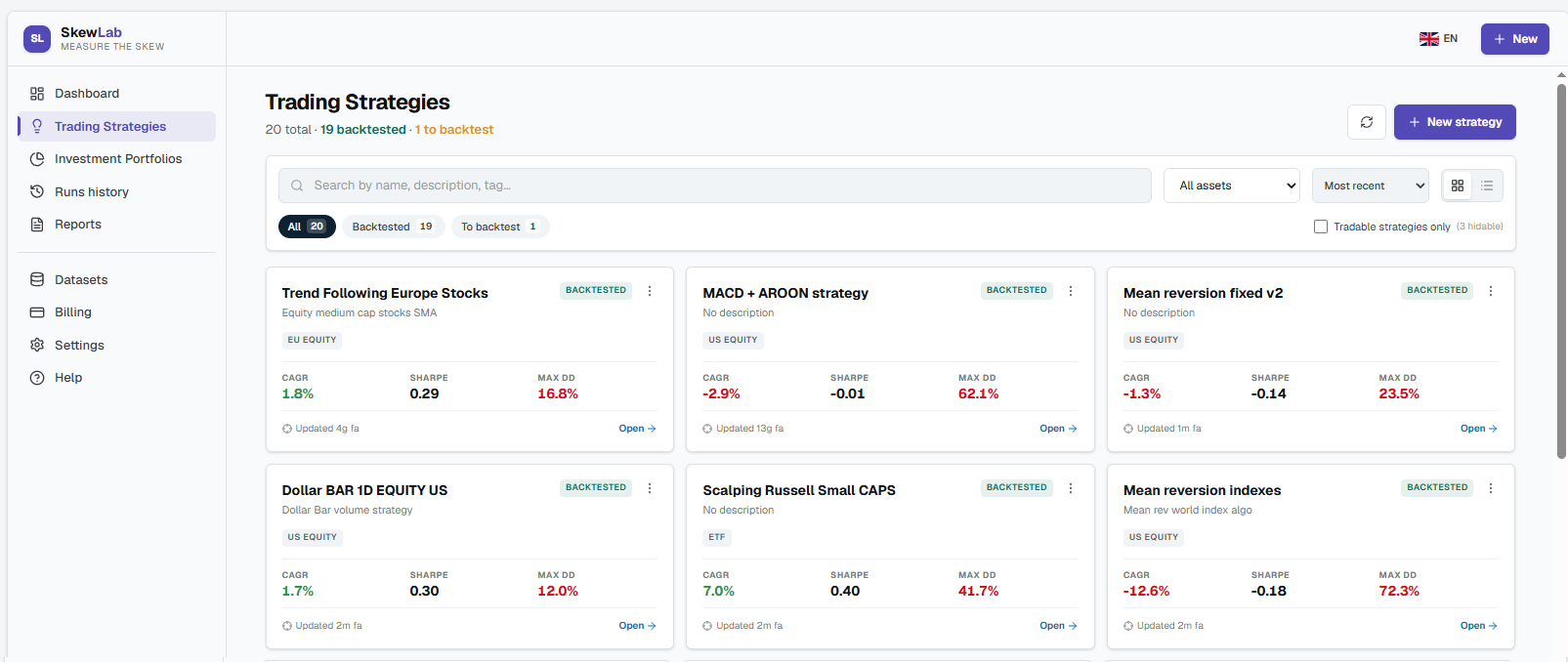Click the search strategies input field
Screen dimensions: 1568x662
(x=714, y=186)
